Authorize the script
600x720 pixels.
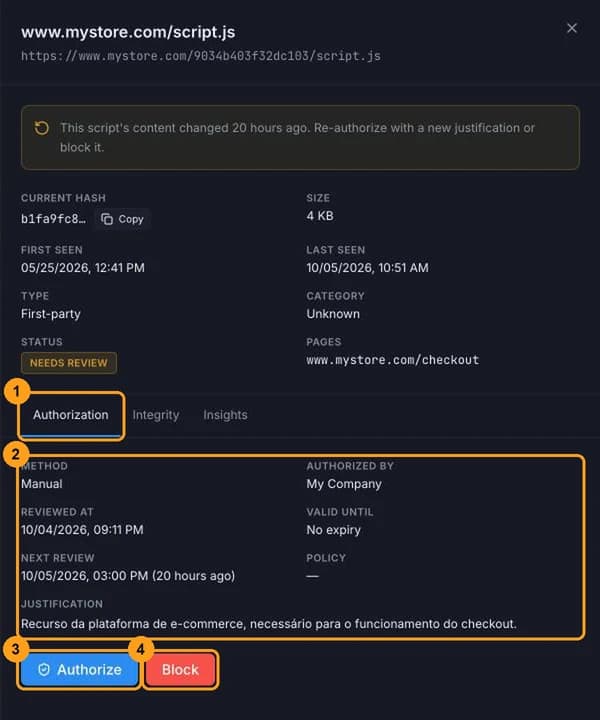(79, 669)
